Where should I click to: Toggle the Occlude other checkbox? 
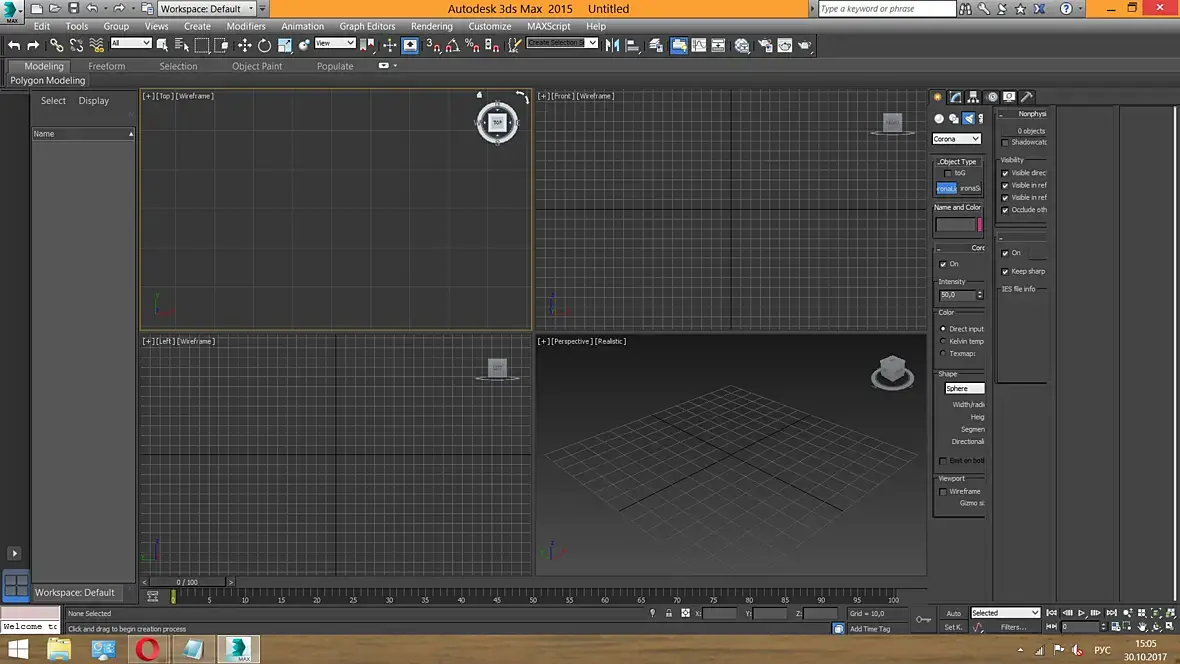(1005, 210)
